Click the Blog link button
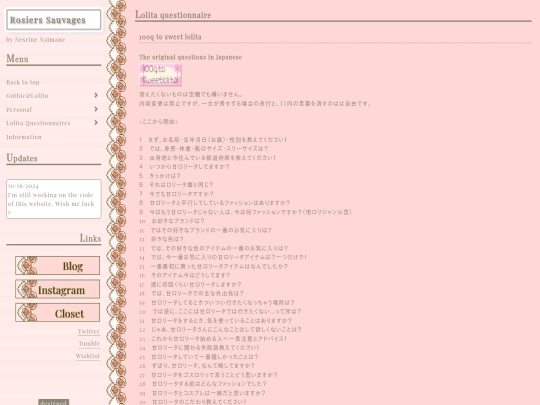Image resolution: width=540 pixels, height=405 pixels. [58, 266]
